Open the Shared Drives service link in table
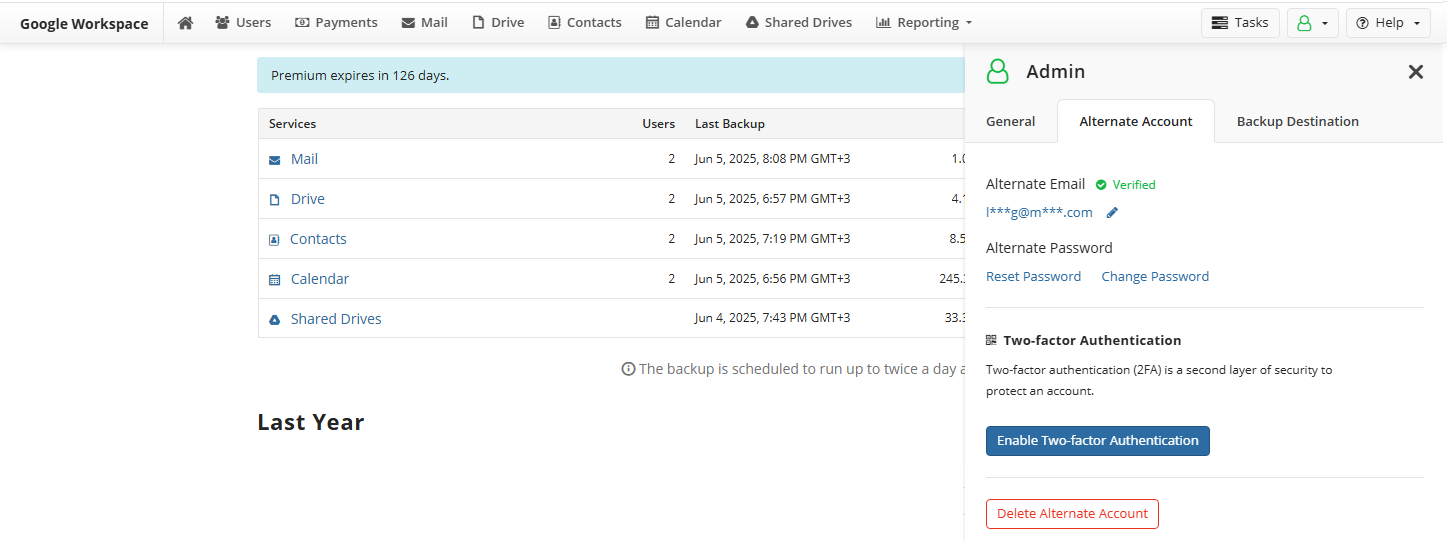The height and width of the screenshot is (541, 1447). click(x=336, y=319)
